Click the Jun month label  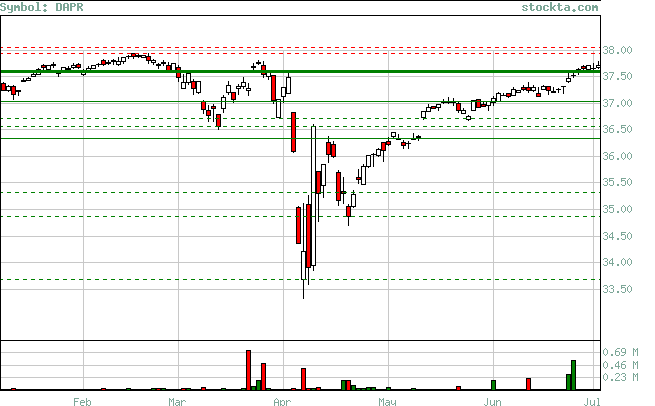pyautogui.click(x=492, y=401)
